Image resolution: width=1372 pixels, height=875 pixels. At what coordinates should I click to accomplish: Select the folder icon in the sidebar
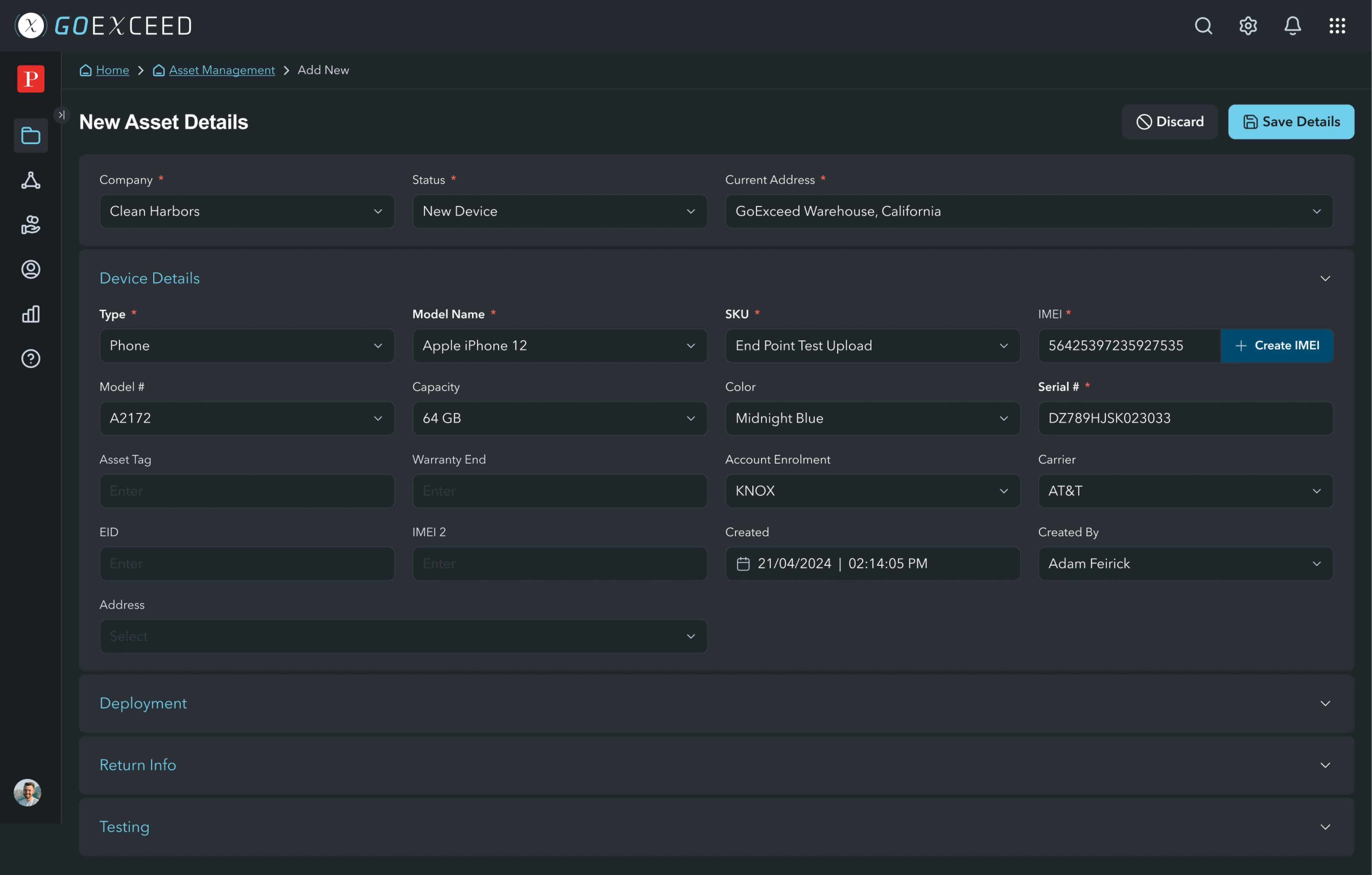(x=31, y=136)
